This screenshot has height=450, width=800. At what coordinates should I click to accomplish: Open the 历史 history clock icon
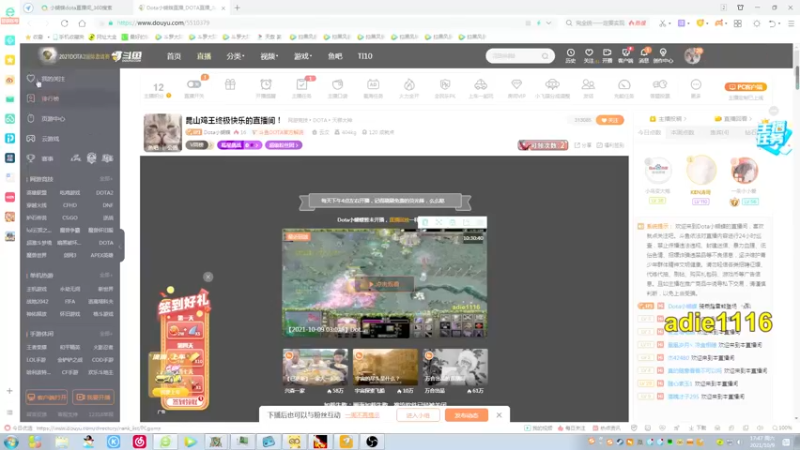570,55
